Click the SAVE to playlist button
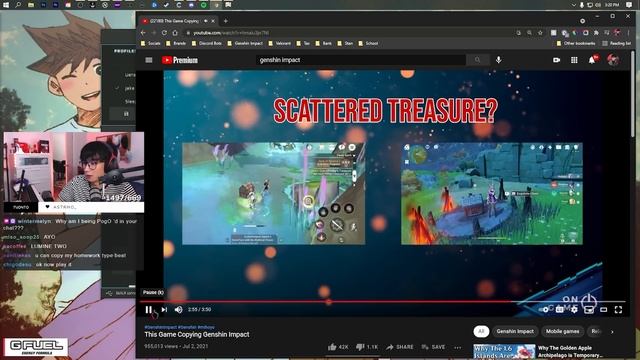640x360 pixels. 433,347
